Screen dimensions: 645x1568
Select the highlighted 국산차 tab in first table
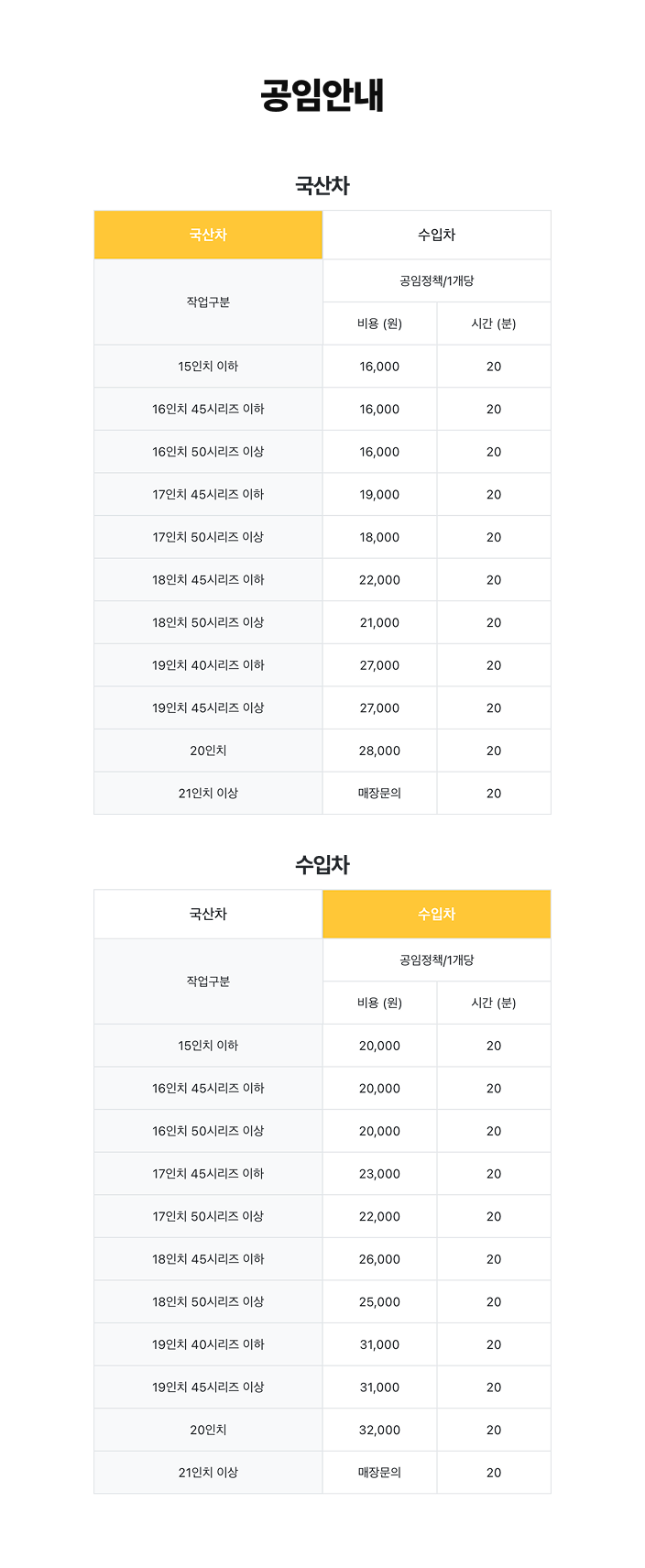pos(208,235)
